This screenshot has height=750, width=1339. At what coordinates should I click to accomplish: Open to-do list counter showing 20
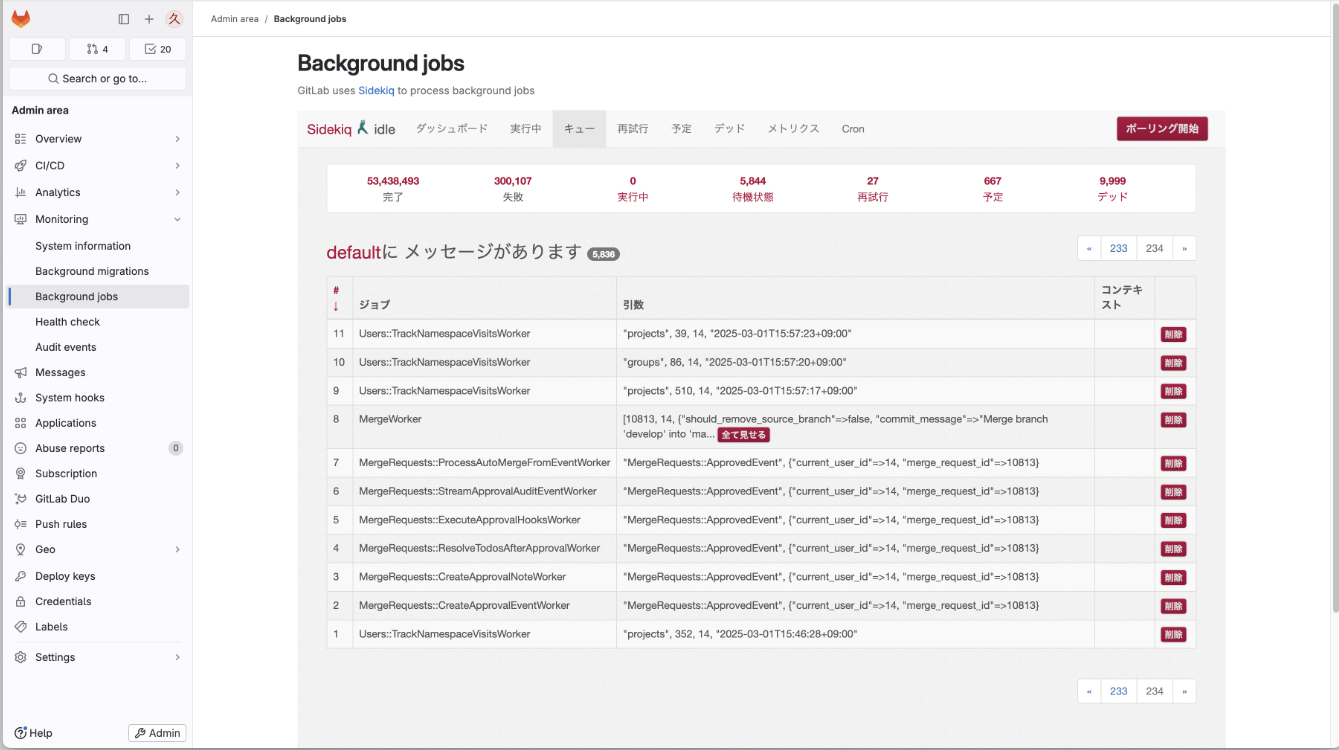tap(157, 49)
